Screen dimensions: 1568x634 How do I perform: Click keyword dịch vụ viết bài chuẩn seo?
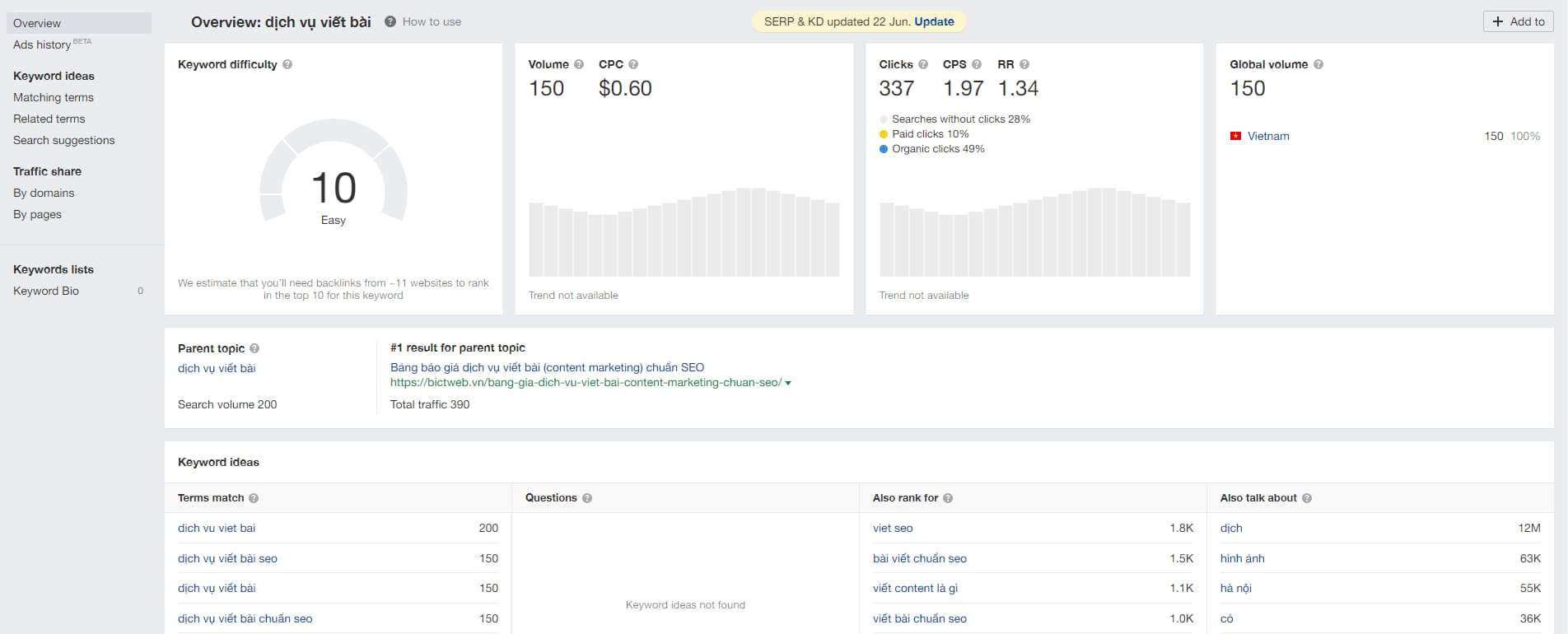[x=245, y=618]
